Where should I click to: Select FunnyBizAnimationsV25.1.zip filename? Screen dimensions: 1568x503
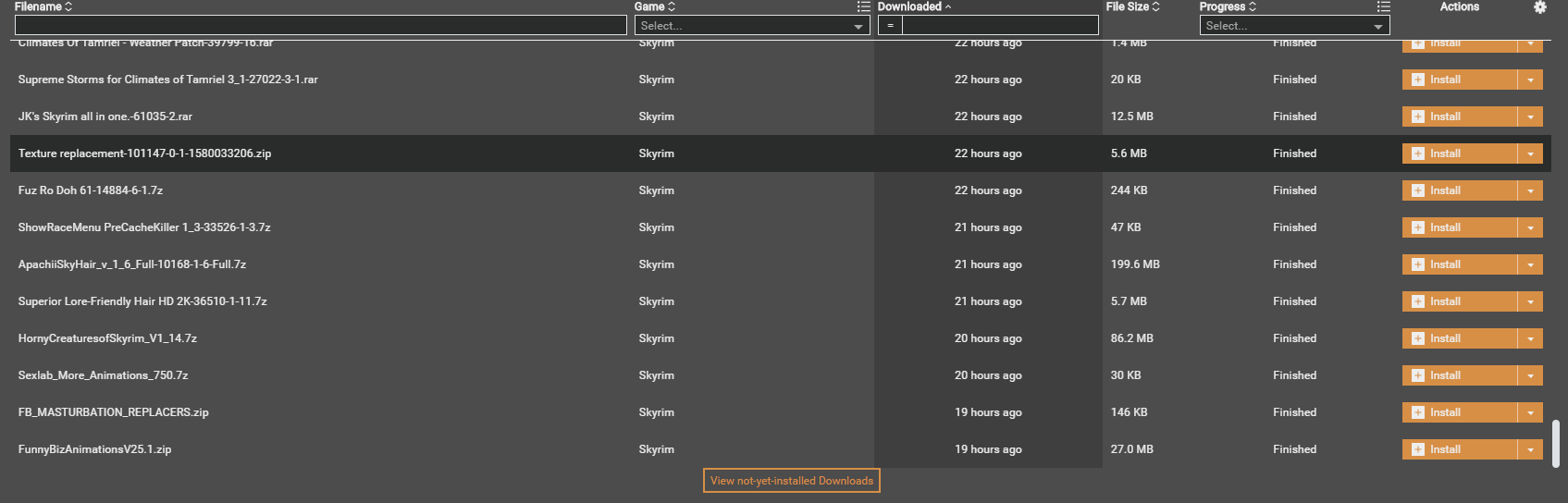point(95,449)
